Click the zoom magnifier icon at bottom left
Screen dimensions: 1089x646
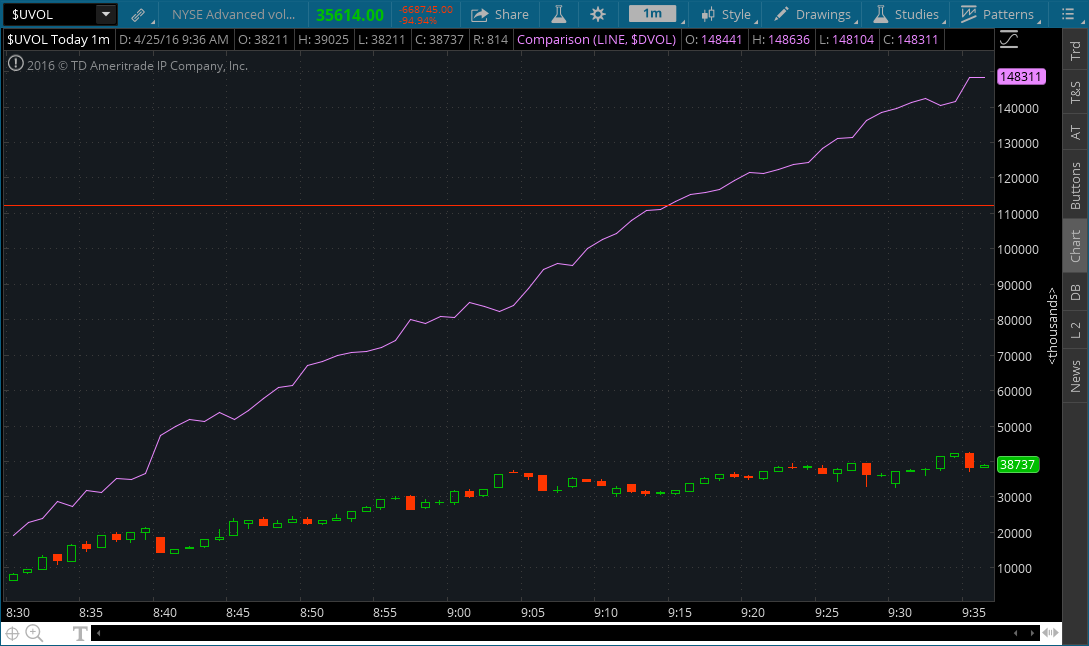click(x=34, y=633)
